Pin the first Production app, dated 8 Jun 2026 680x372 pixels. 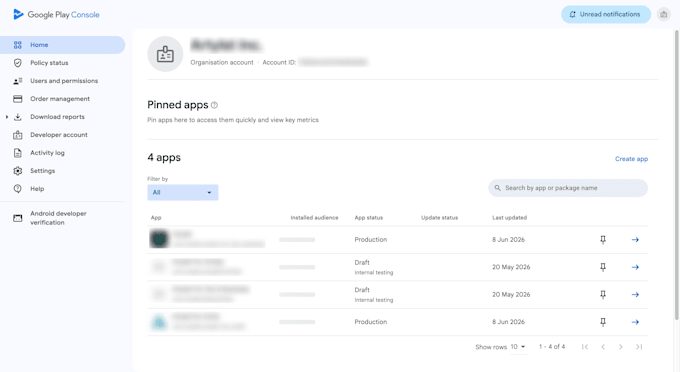click(x=603, y=239)
